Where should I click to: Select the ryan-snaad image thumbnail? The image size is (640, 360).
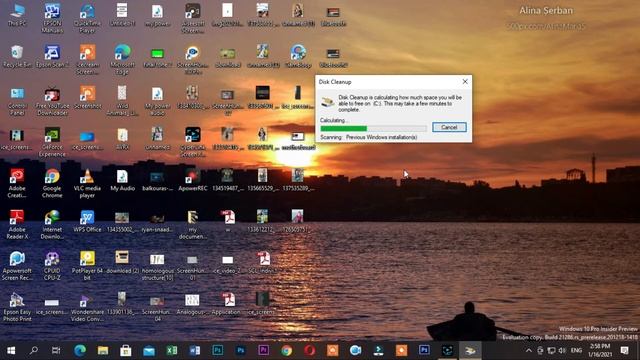(158, 222)
